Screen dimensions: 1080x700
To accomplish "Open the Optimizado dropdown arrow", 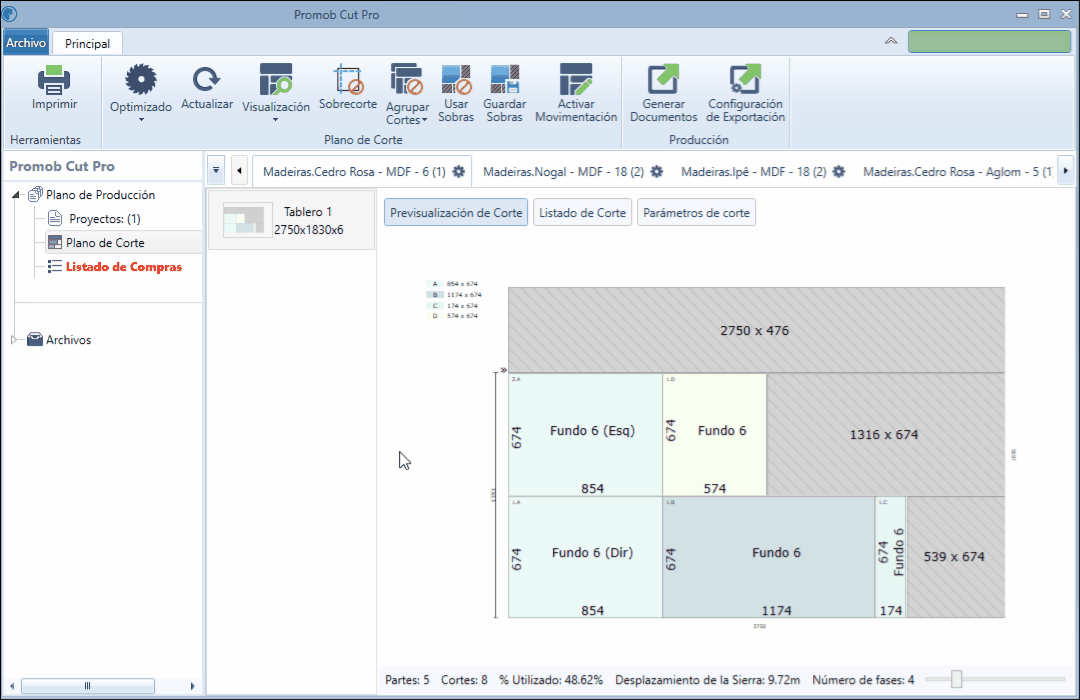I will tap(141, 120).
